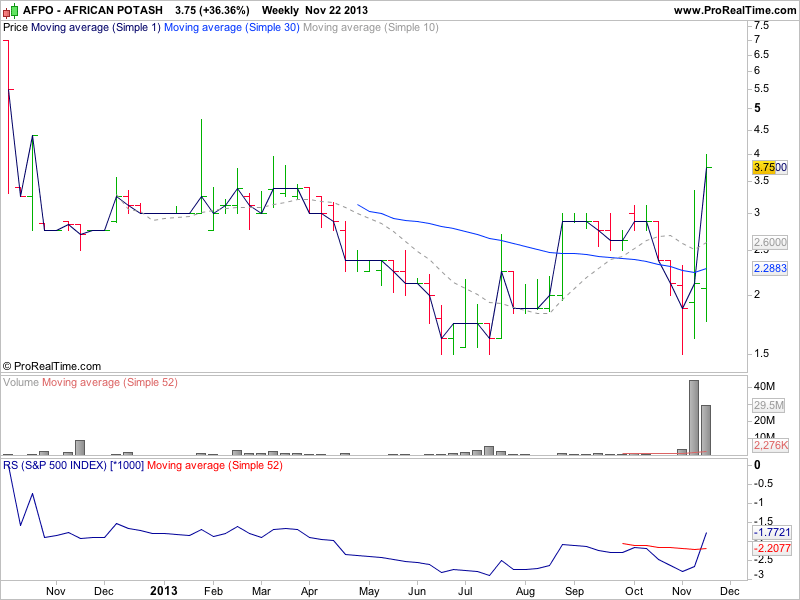
Task: Click the Oct label on time axis
Action: click(634, 591)
